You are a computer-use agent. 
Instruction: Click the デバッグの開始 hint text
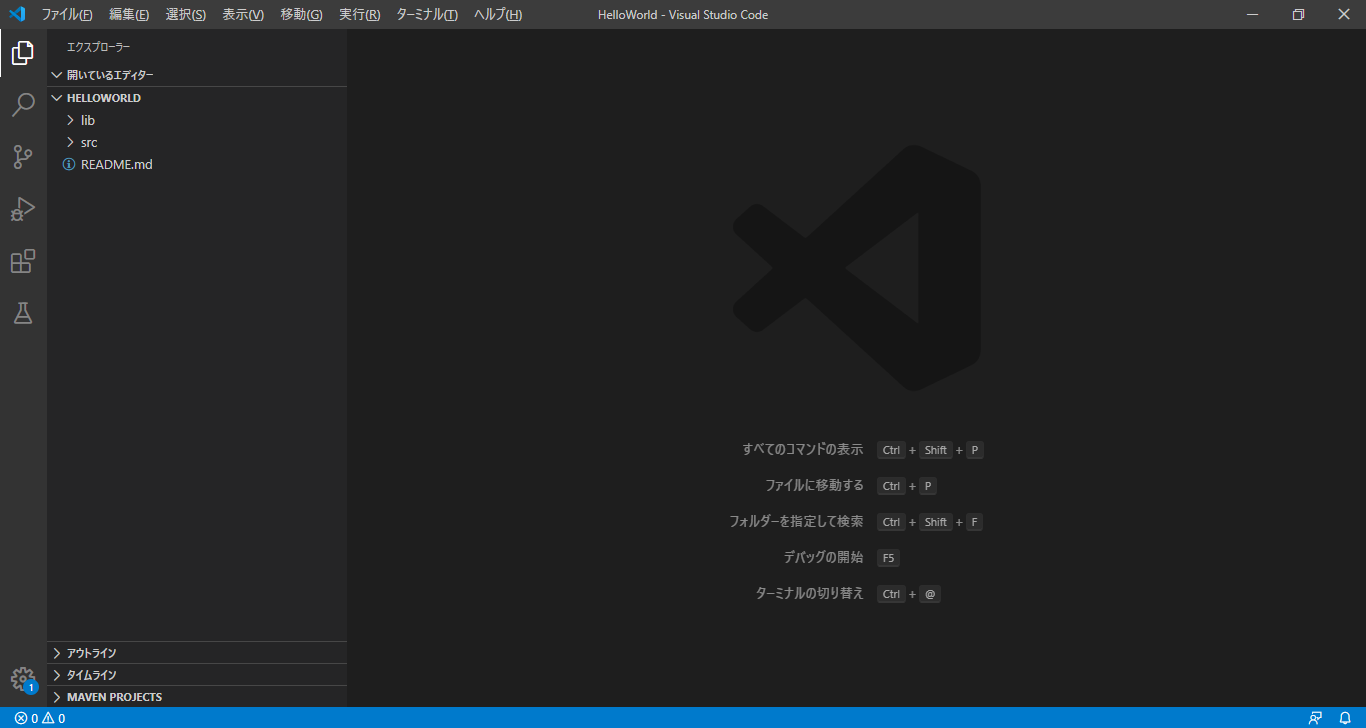[823, 558]
